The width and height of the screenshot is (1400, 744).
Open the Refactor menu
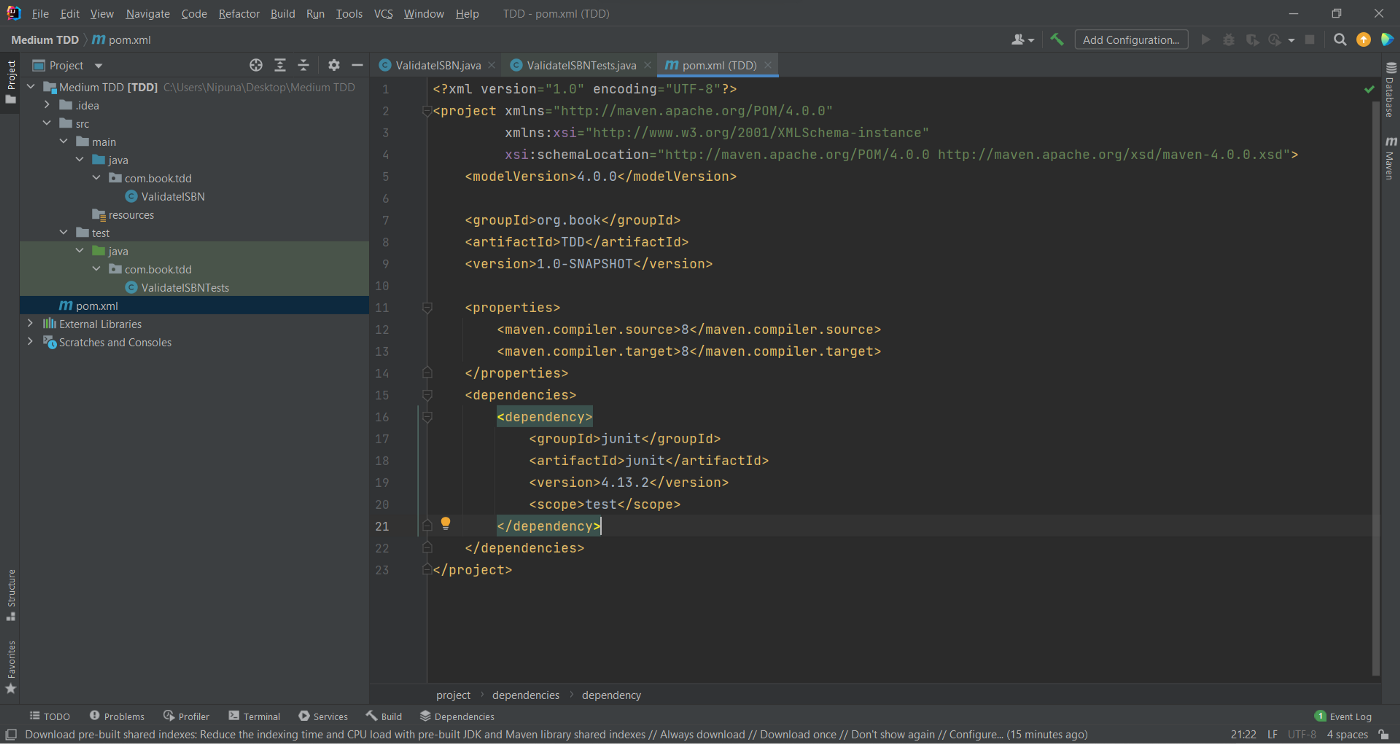239,14
